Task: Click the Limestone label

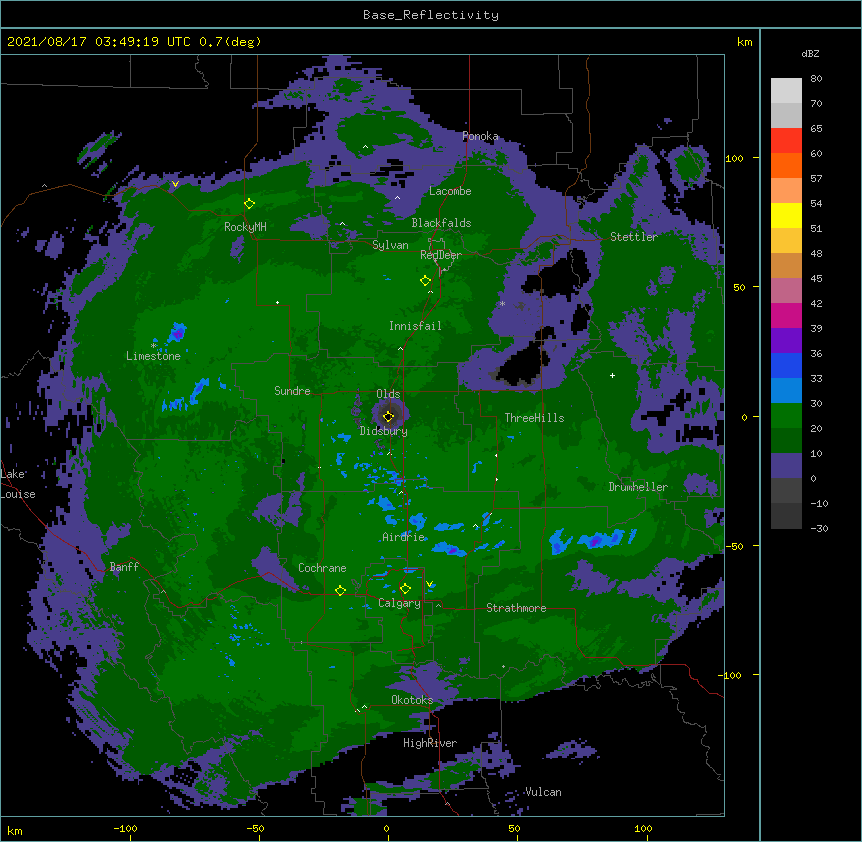Action: click(153, 356)
